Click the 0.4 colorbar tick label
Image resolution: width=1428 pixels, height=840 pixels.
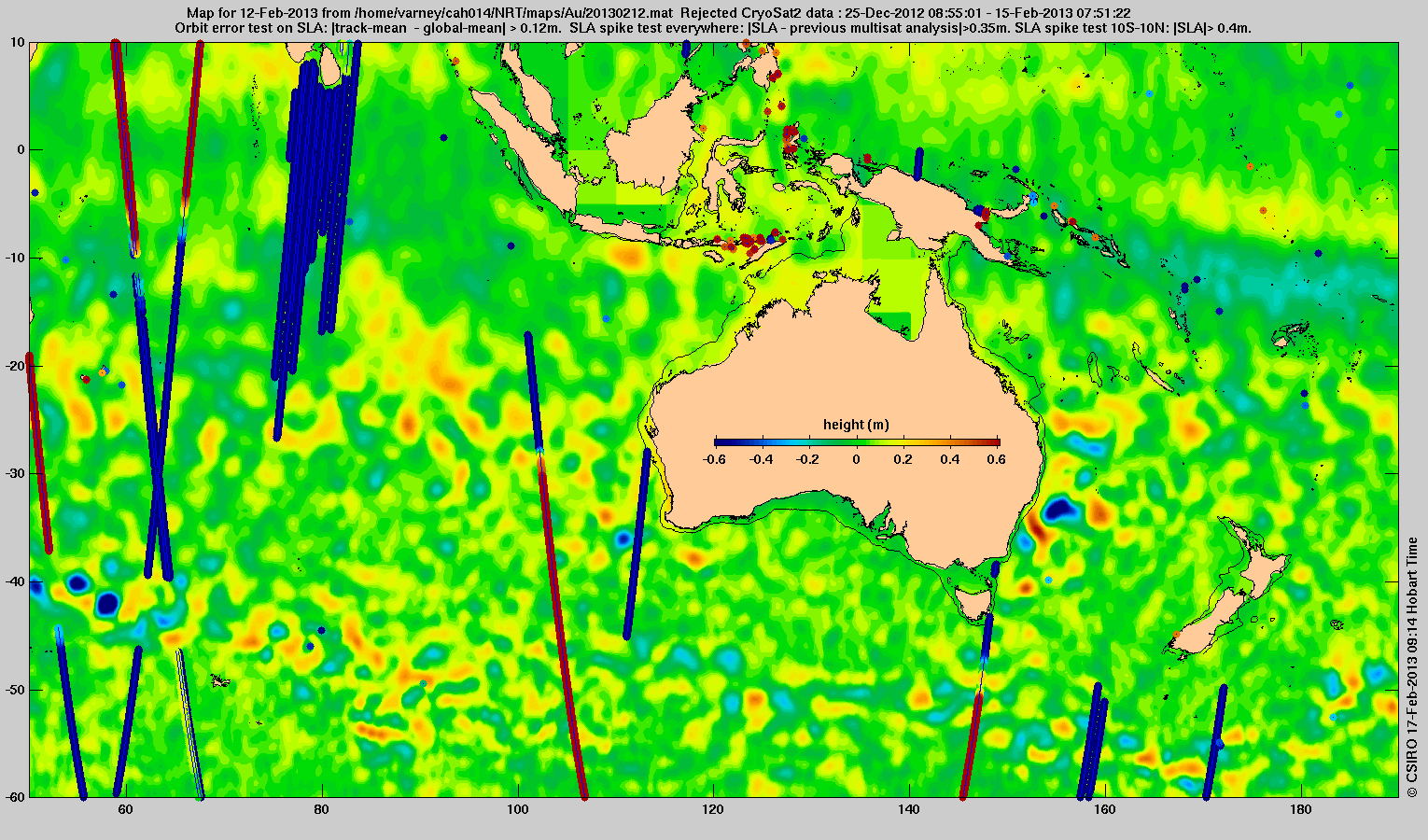point(952,459)
